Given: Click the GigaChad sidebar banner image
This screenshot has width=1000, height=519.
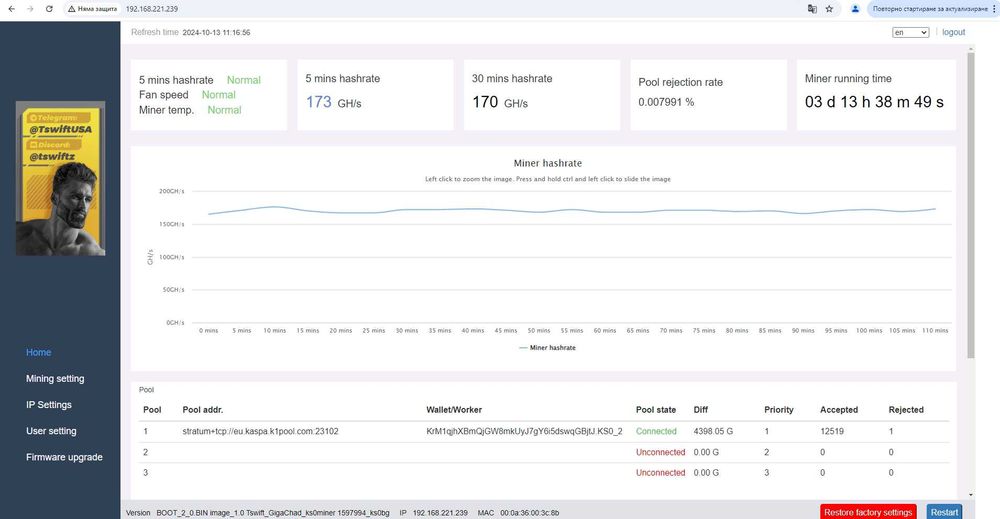Looking at the screenshot, I should (x=61, y=179).
